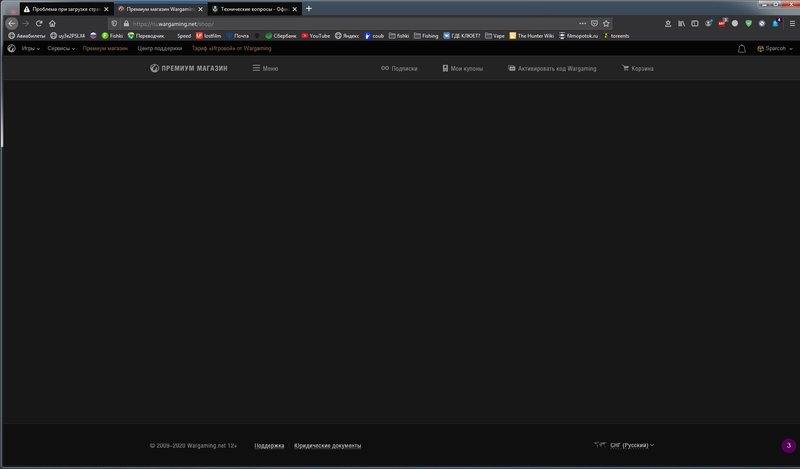Open the СНГ (Русский) region selector
800x469 pixels.
click(624, 445)
